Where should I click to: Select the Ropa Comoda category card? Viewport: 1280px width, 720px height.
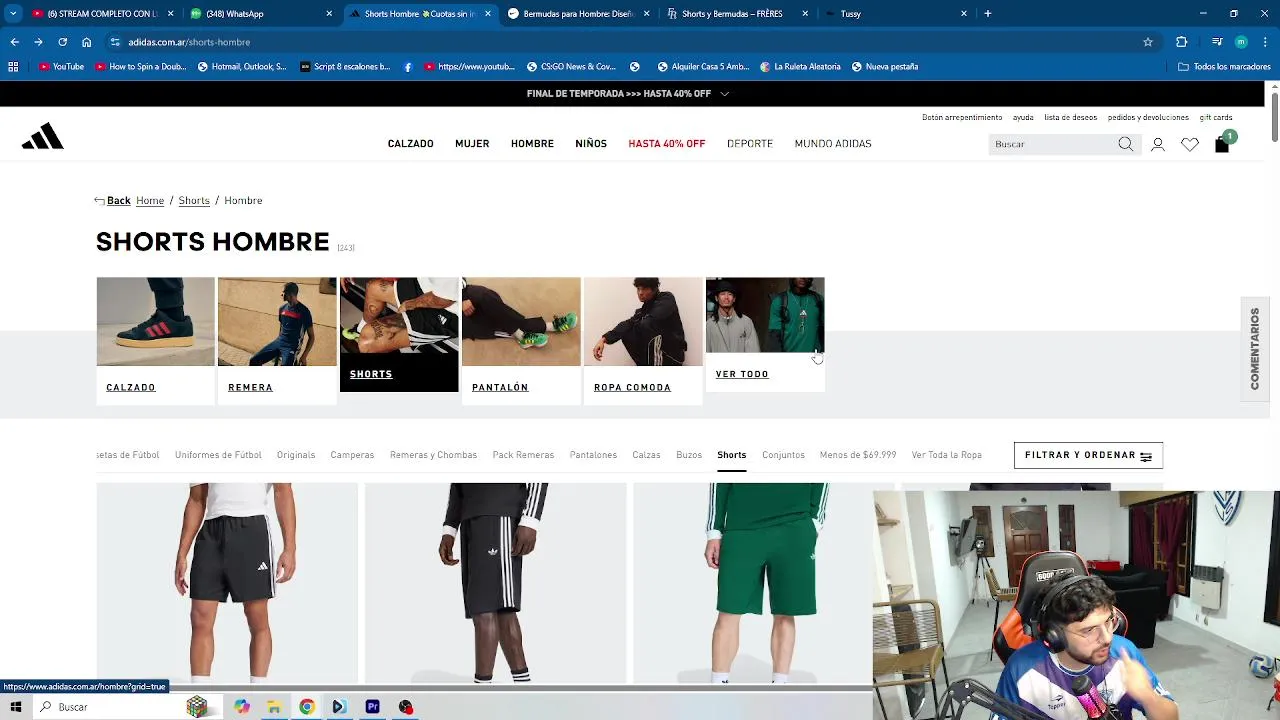(x=643, y=340)
